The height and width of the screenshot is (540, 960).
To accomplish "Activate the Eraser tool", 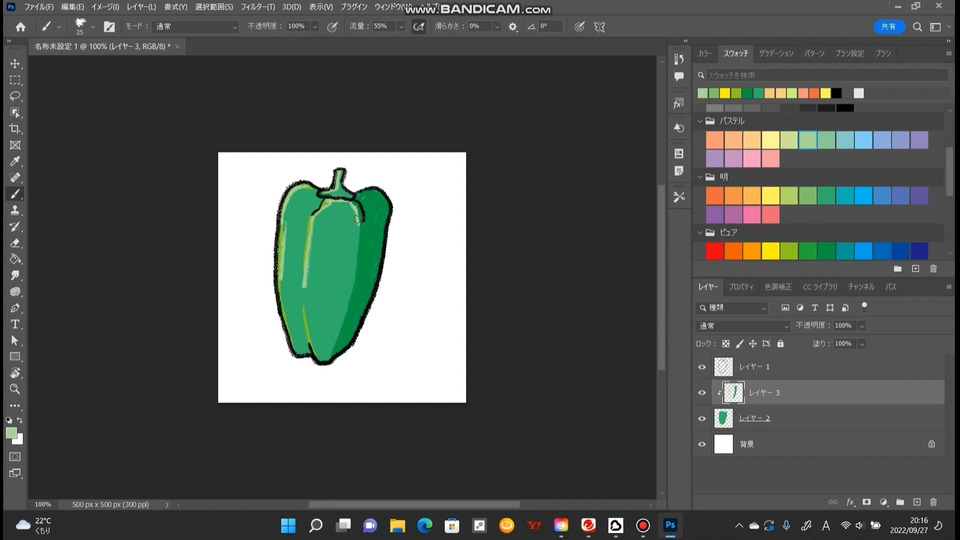I will [x=15, y=243].
